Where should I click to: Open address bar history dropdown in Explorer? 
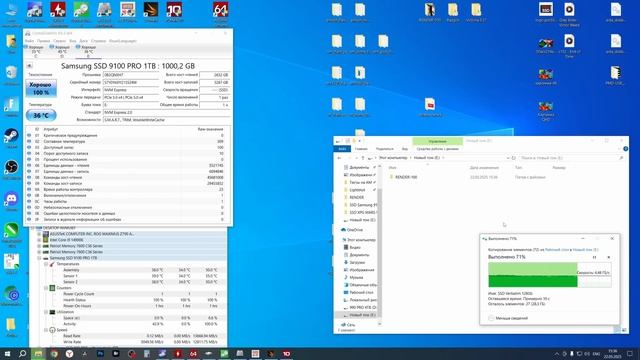[x=508, y=158]
